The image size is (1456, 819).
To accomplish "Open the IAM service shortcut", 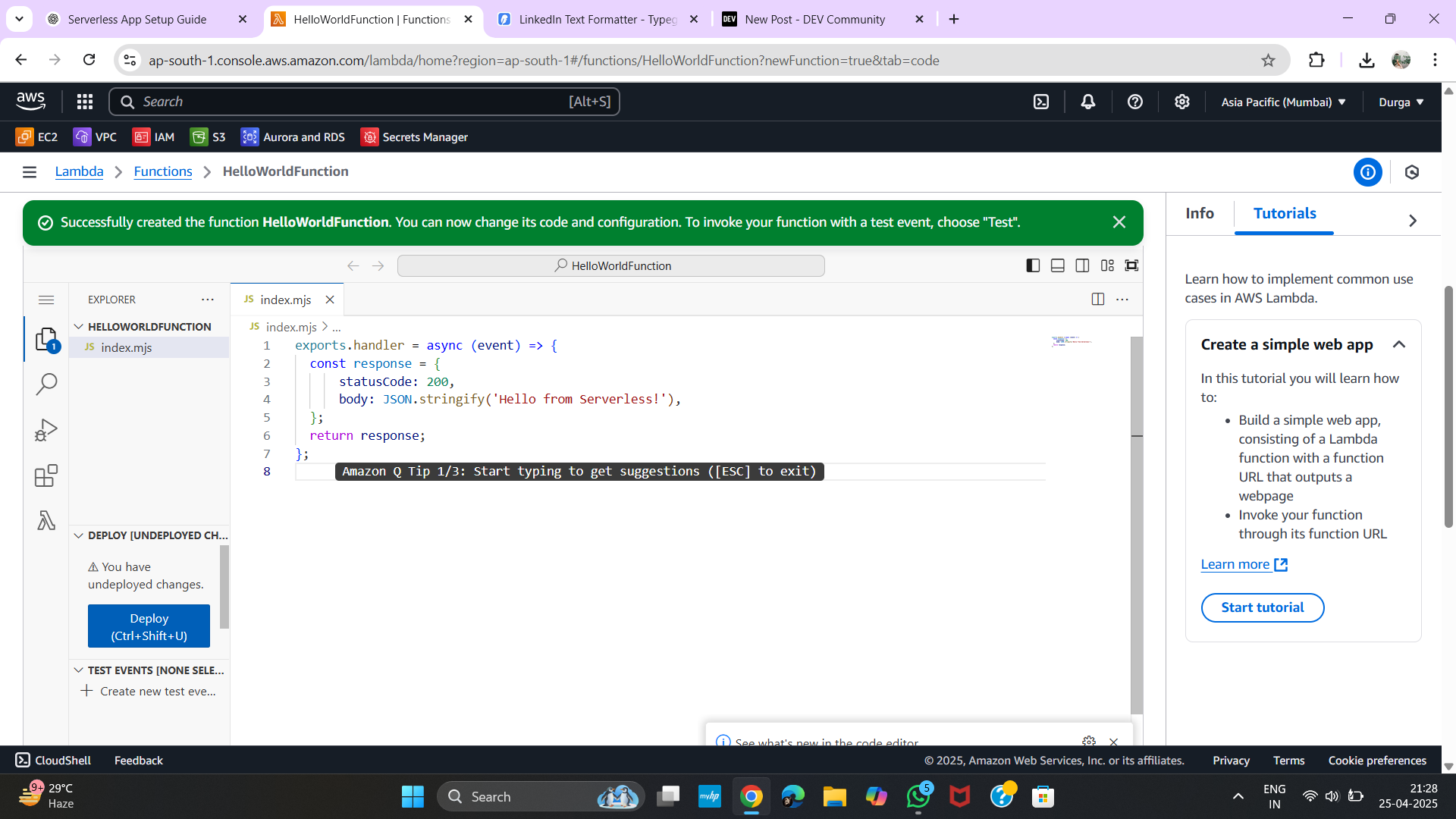I will tap(153, 137).
